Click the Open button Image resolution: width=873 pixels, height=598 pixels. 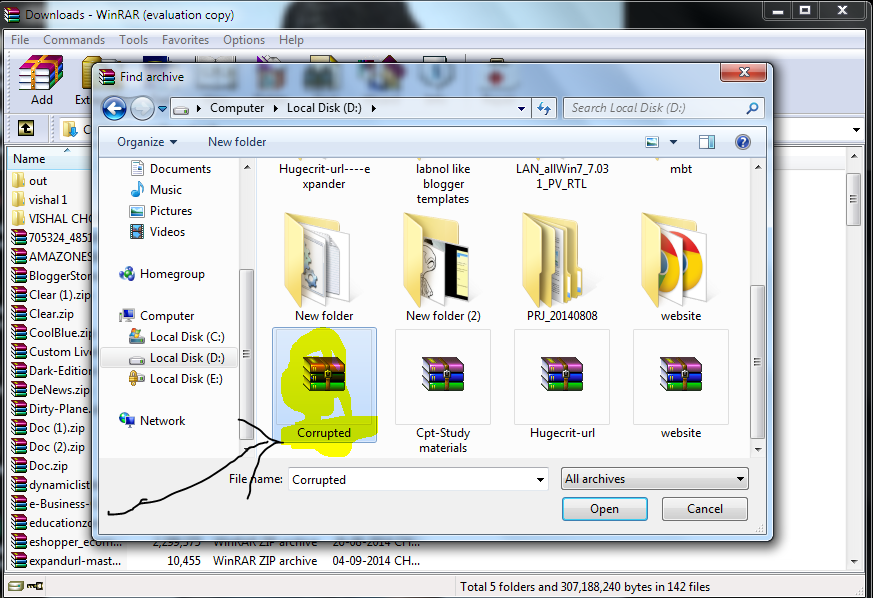pyautogui.click(x=604, y=509)
